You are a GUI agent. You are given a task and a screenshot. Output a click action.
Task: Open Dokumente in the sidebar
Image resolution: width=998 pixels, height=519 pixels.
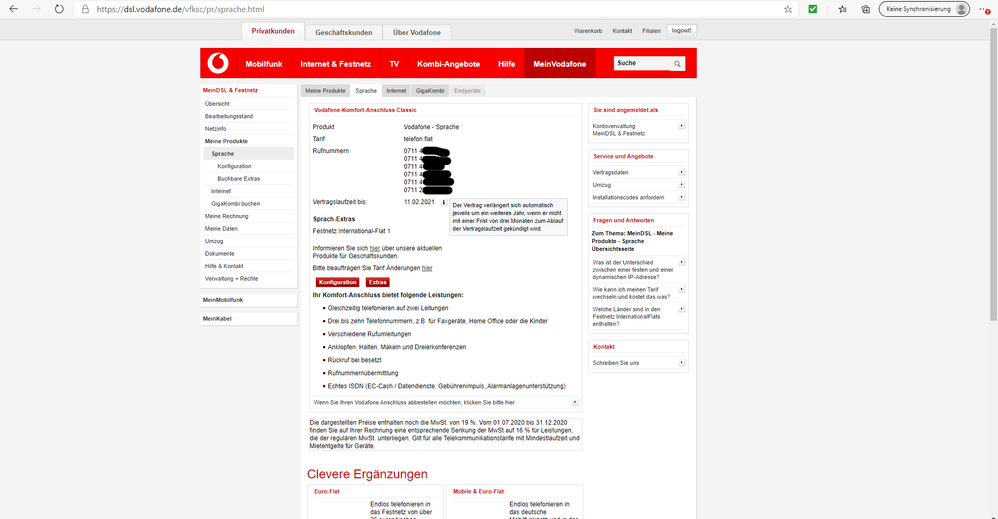(x=220, y=253)
